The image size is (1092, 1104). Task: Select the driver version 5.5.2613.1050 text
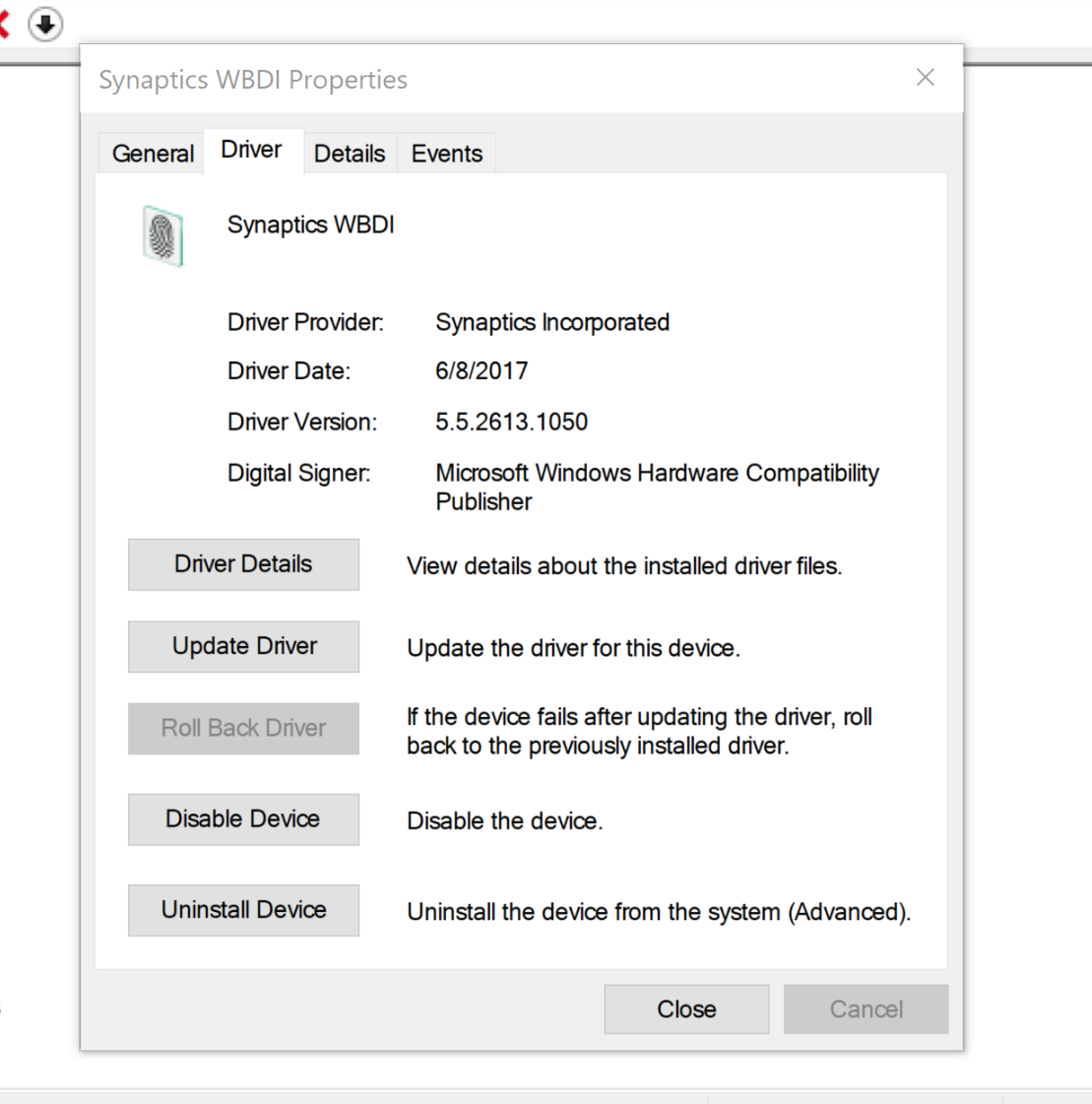pos(511,422)
